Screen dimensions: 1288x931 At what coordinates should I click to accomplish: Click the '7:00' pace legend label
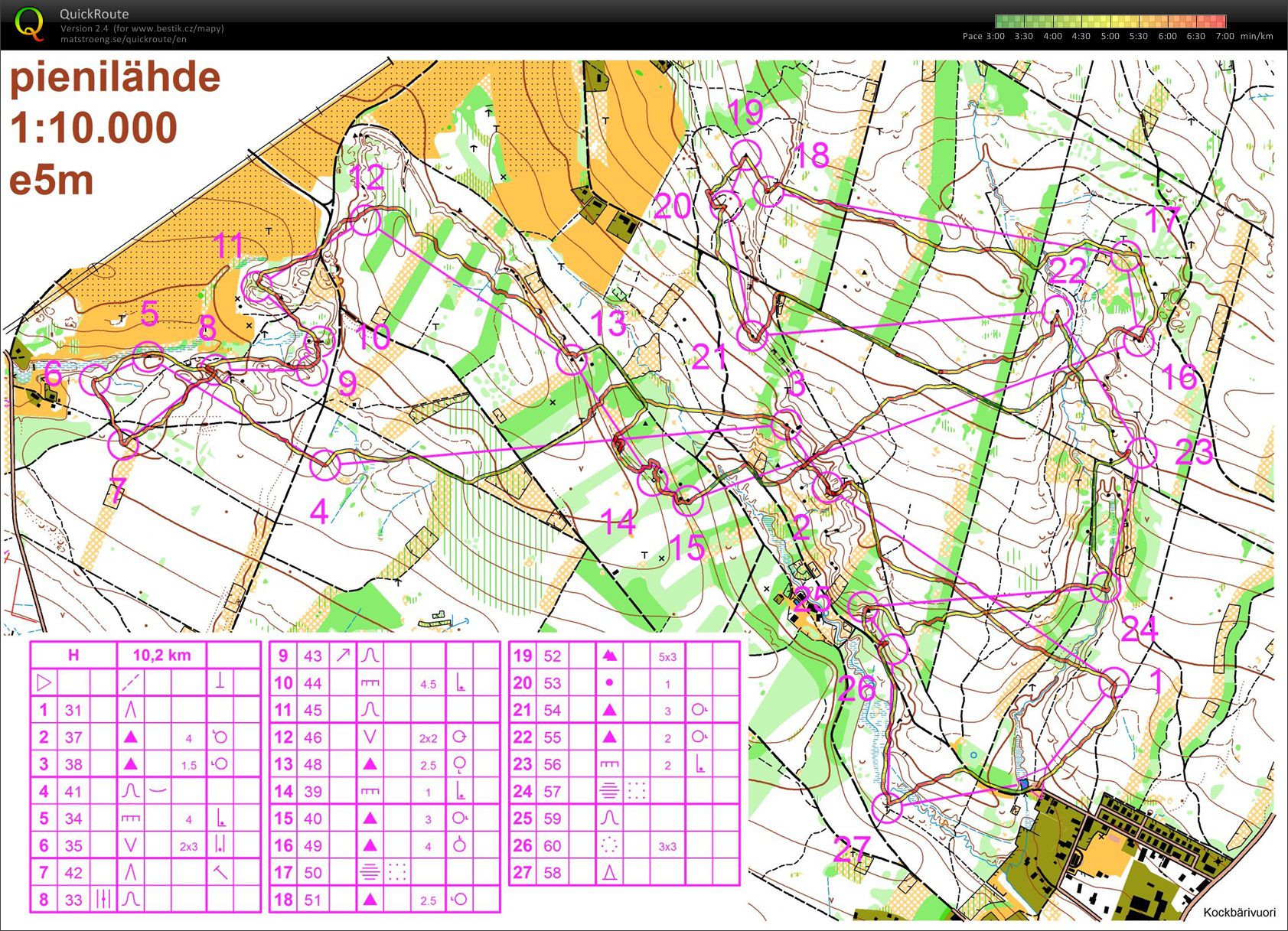(x=1224, y=36)
